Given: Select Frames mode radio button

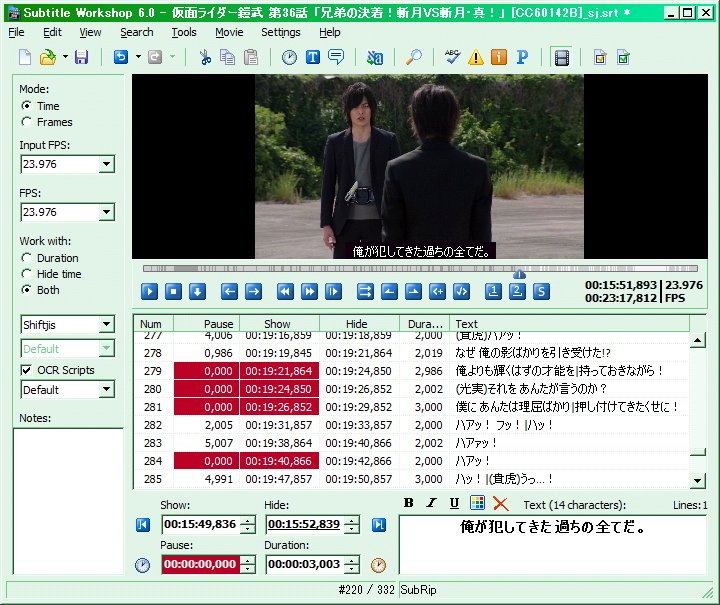Looking at the screenshot, I should [x=27, y=122].
